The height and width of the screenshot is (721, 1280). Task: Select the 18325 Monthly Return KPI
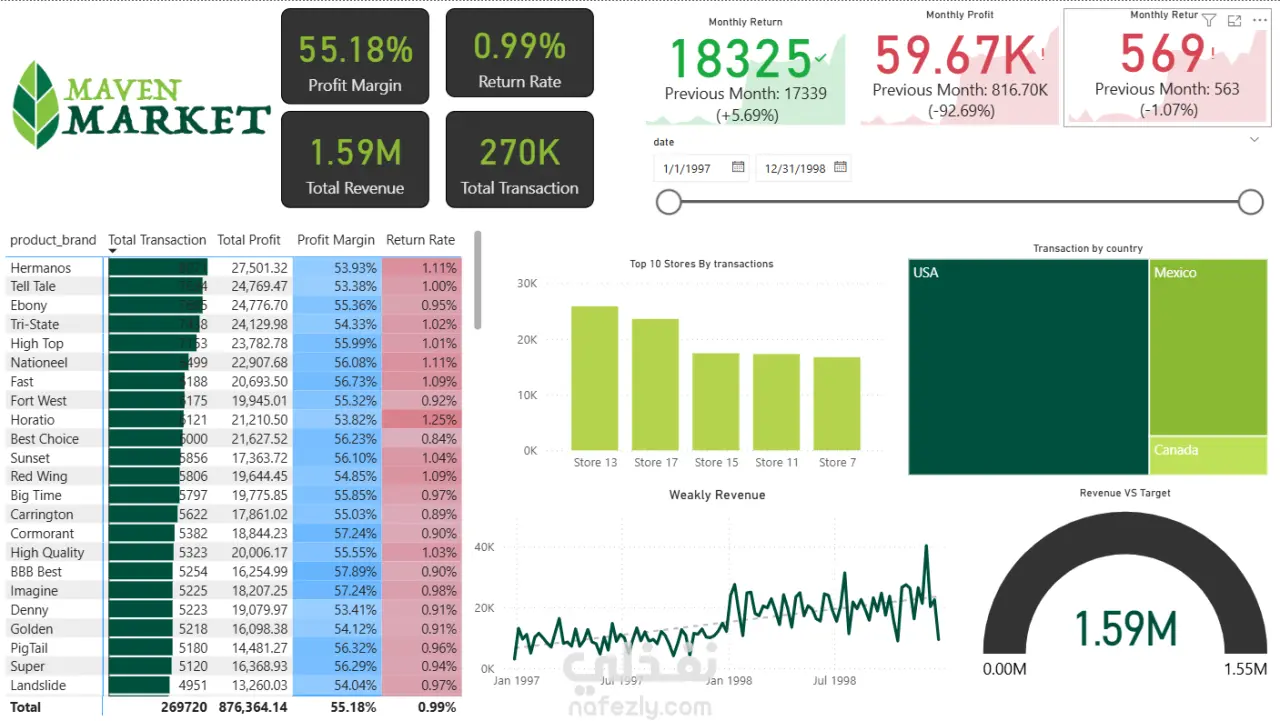point(746,70)
